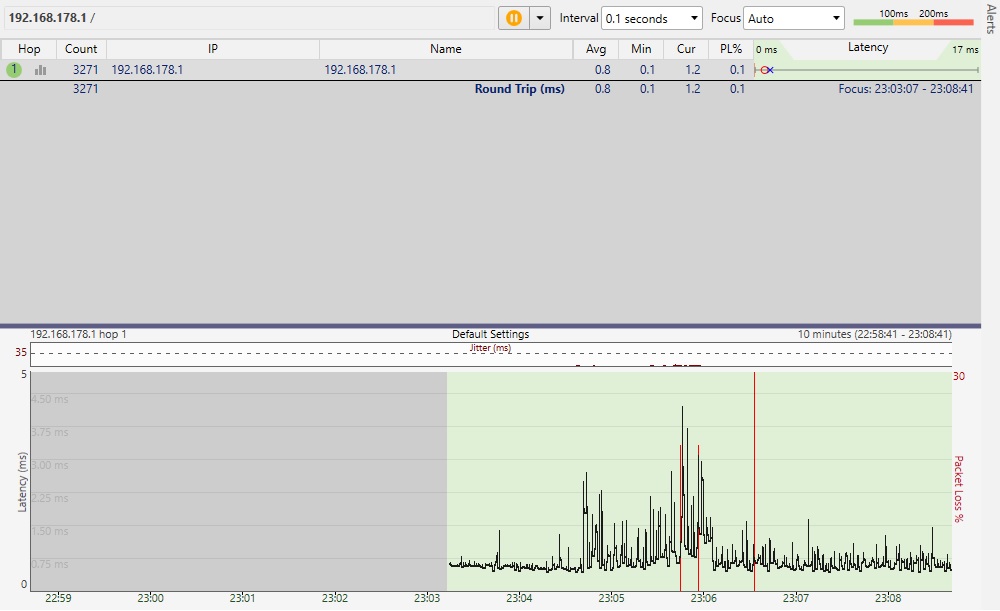Click the Round Trip Count value 3271
Viewport: 1000px width, 611px height.
85,89
